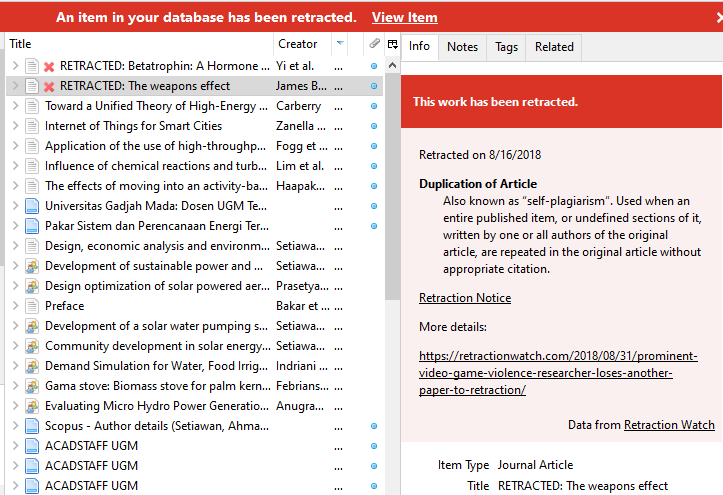Click attachment dot on Scopus row
This screenshot has width=723, height=495.
click(x=374, y=426)
